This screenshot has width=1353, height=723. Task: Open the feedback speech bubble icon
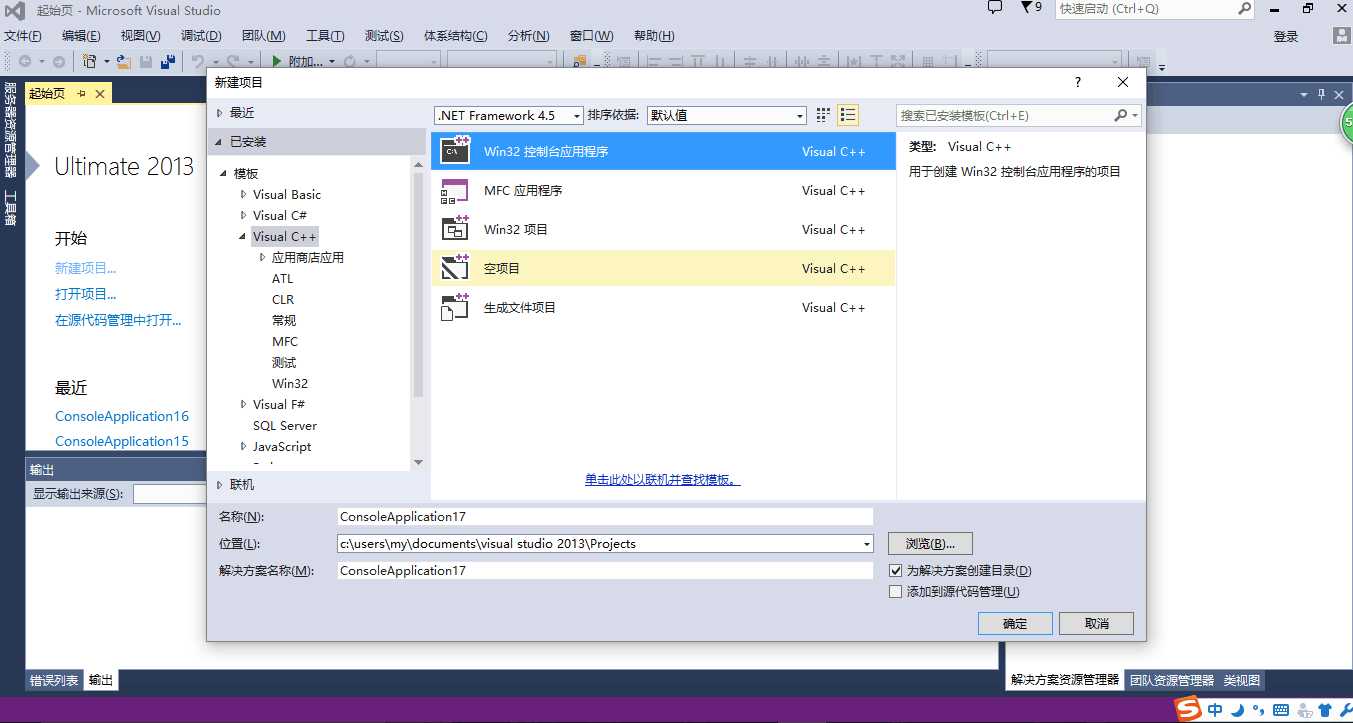point(995,8)
